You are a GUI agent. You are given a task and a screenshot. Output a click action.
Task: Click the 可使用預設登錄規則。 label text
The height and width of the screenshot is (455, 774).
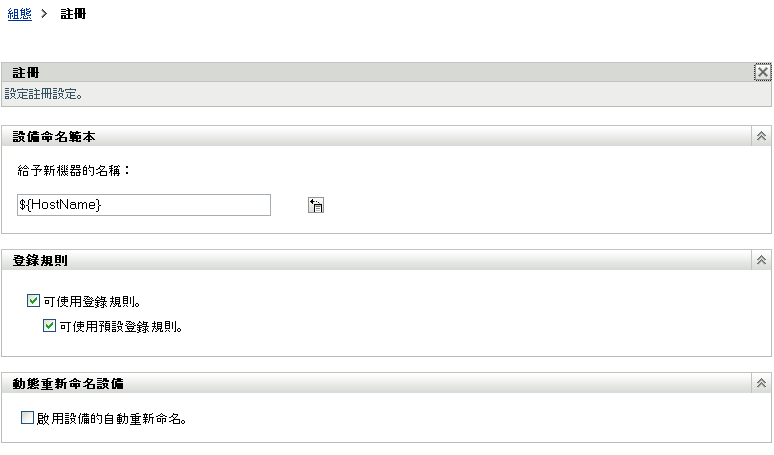pos(120,325)
